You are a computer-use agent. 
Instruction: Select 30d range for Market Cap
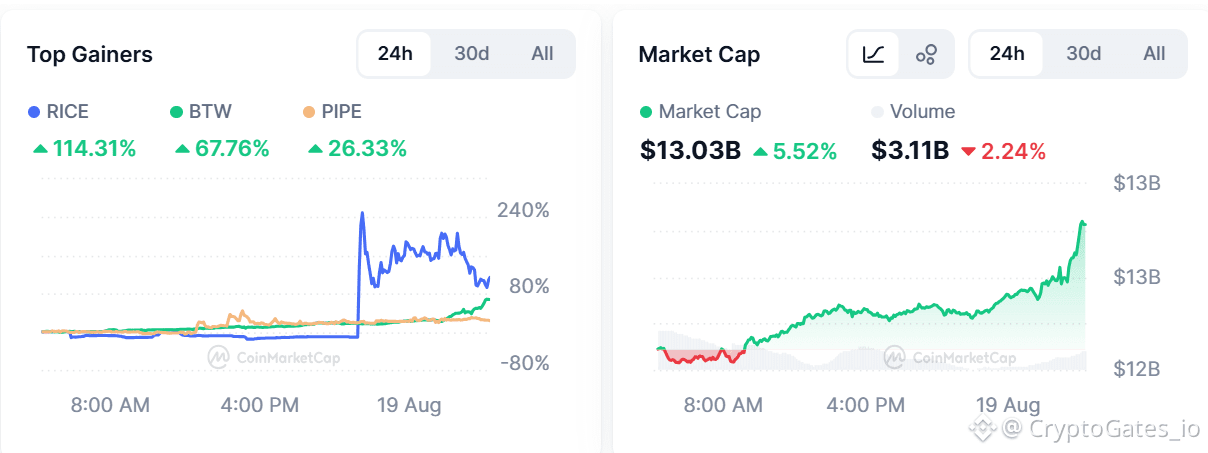point(1083,53)
